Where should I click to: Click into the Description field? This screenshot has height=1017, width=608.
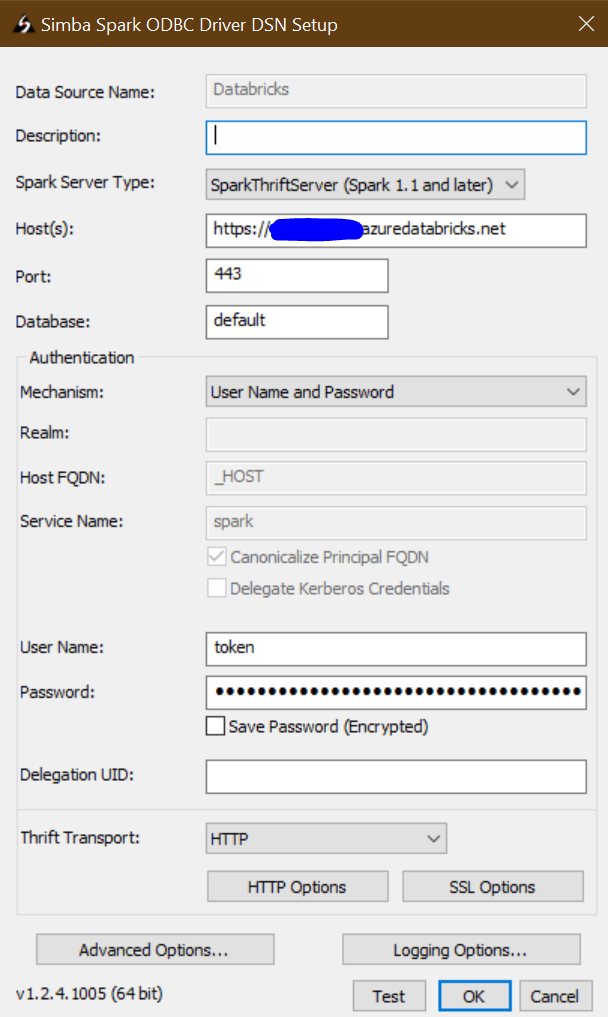tap(396, 137)
